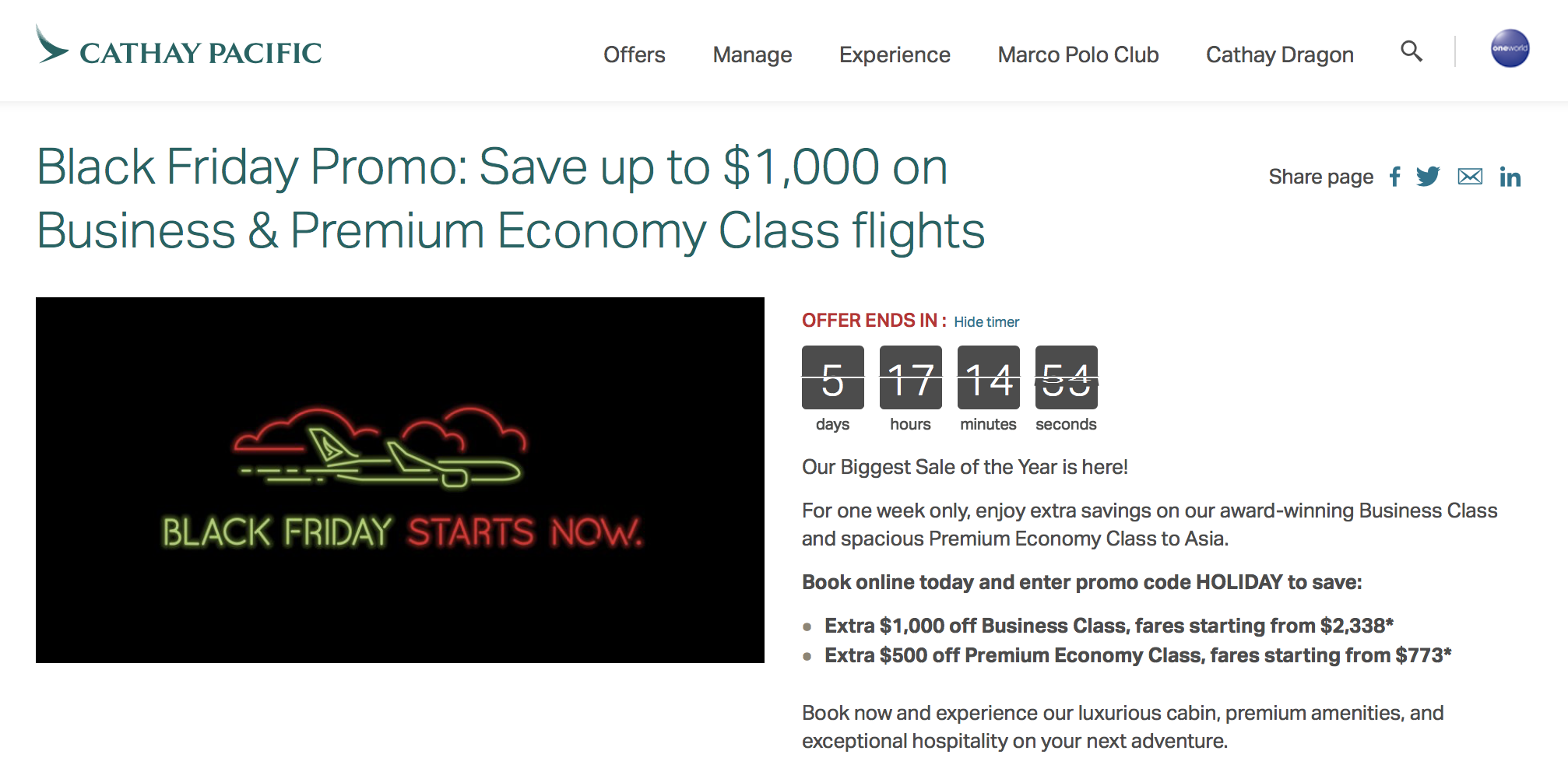Viewport: 1568px width, 772px height.
Task: Open the Offers menu
Action: (634, 54)
